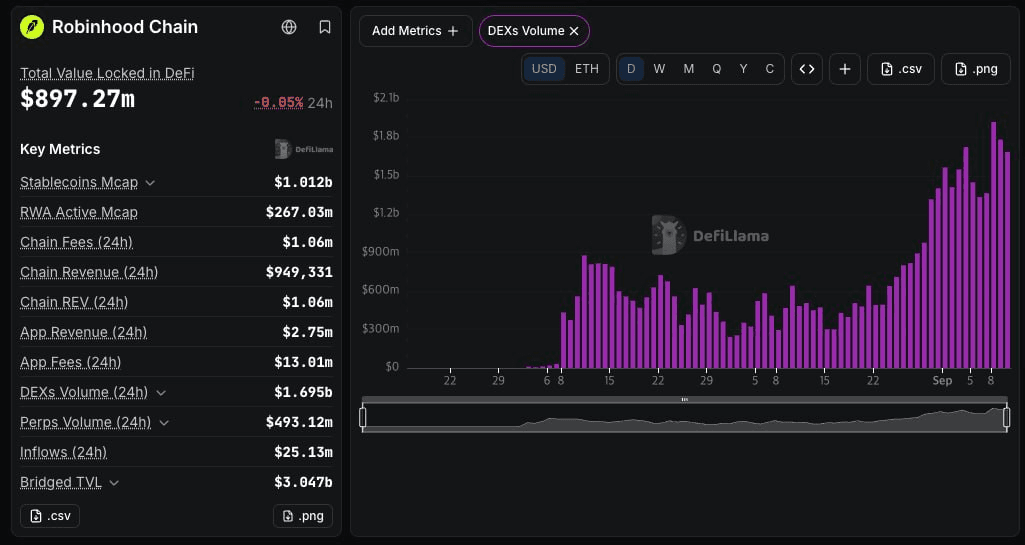This screenshot has height=545, width=1025.
Task: Expand the Bridged TVL chevron
Action: tap(114, 483)
